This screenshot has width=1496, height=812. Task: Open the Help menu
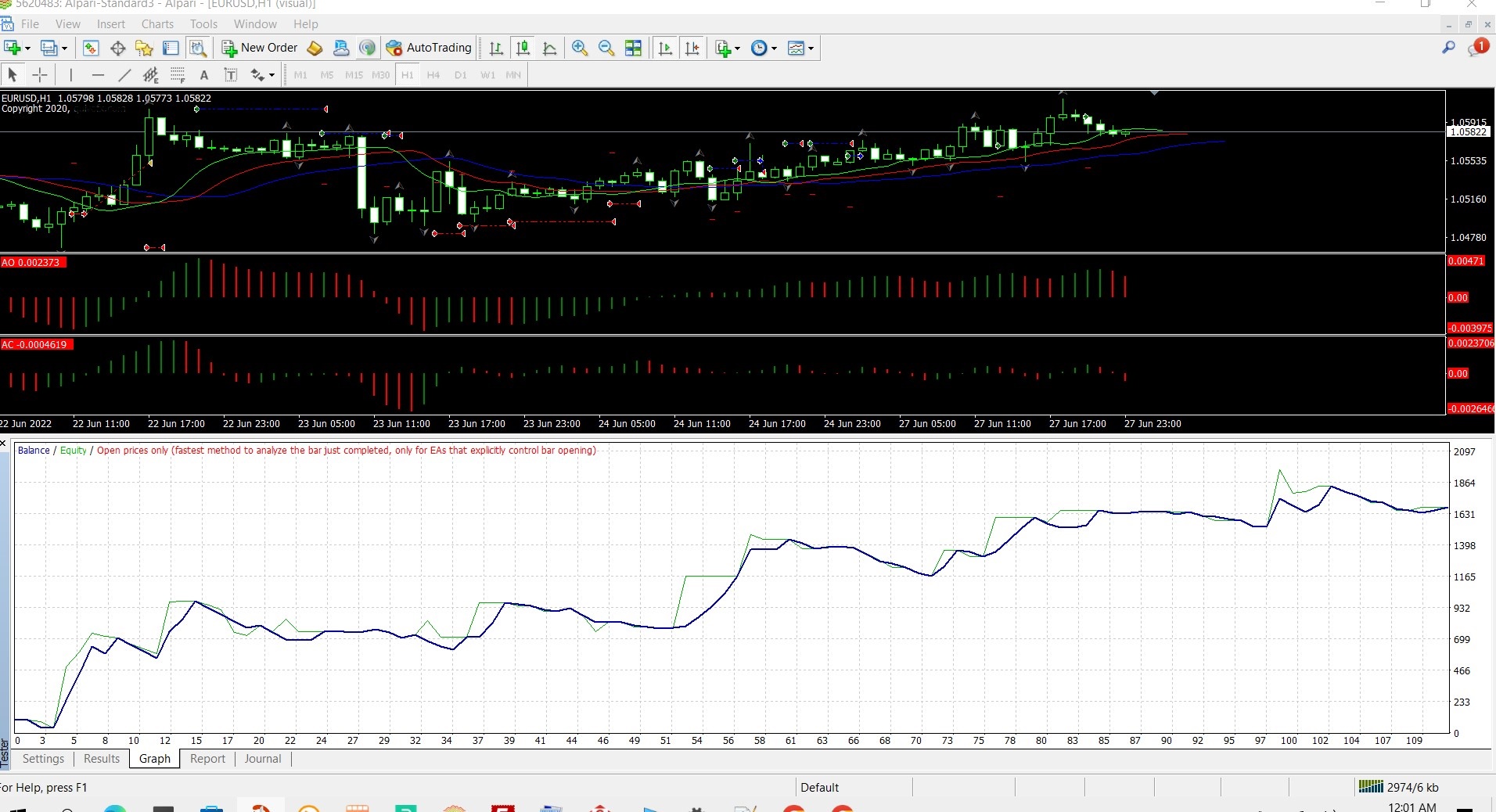(x=305, y=24)
